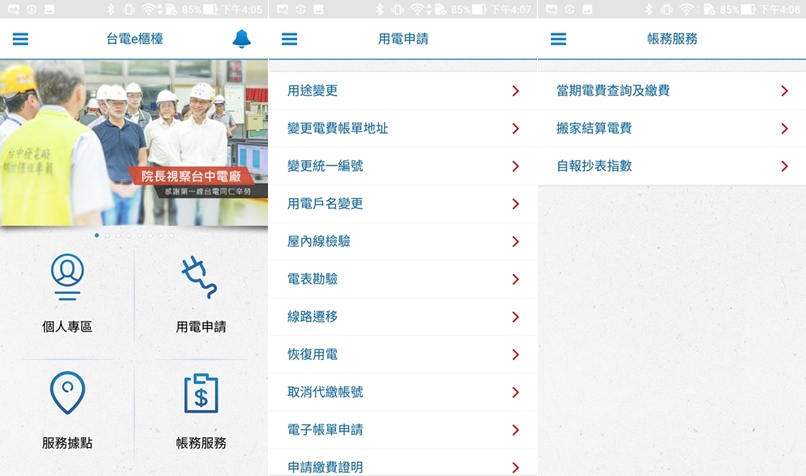806x476 pixels.
Task: Tap the 院長視察台中電廠 banner image
Action: point(134,143)
